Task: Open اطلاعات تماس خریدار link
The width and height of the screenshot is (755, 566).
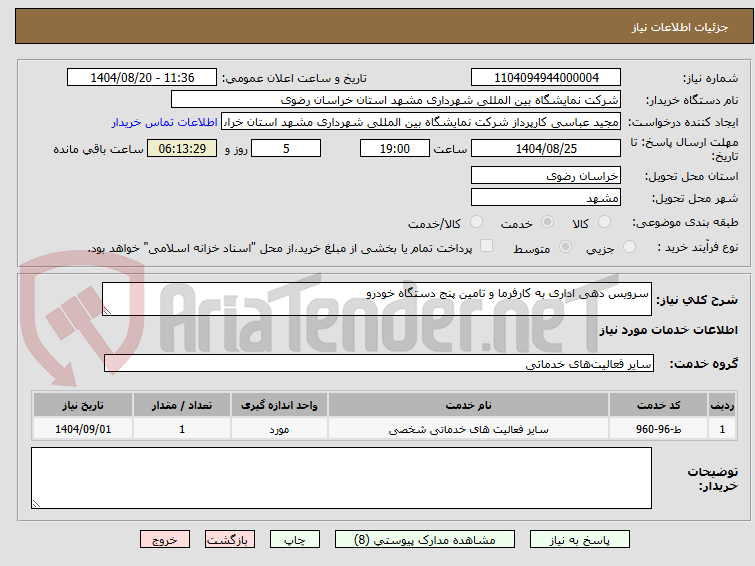Action: click(x=165, y=122)
